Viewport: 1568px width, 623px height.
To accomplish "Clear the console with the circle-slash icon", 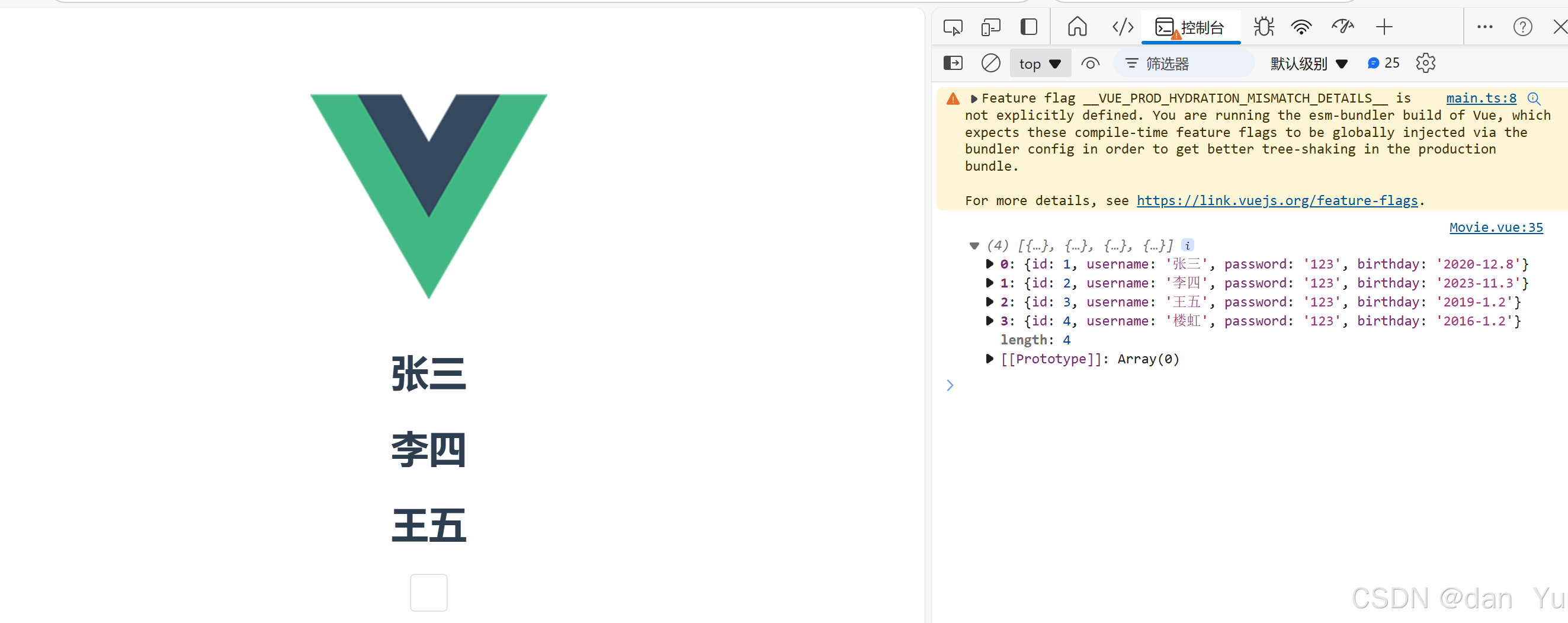I will pos(991,63).
